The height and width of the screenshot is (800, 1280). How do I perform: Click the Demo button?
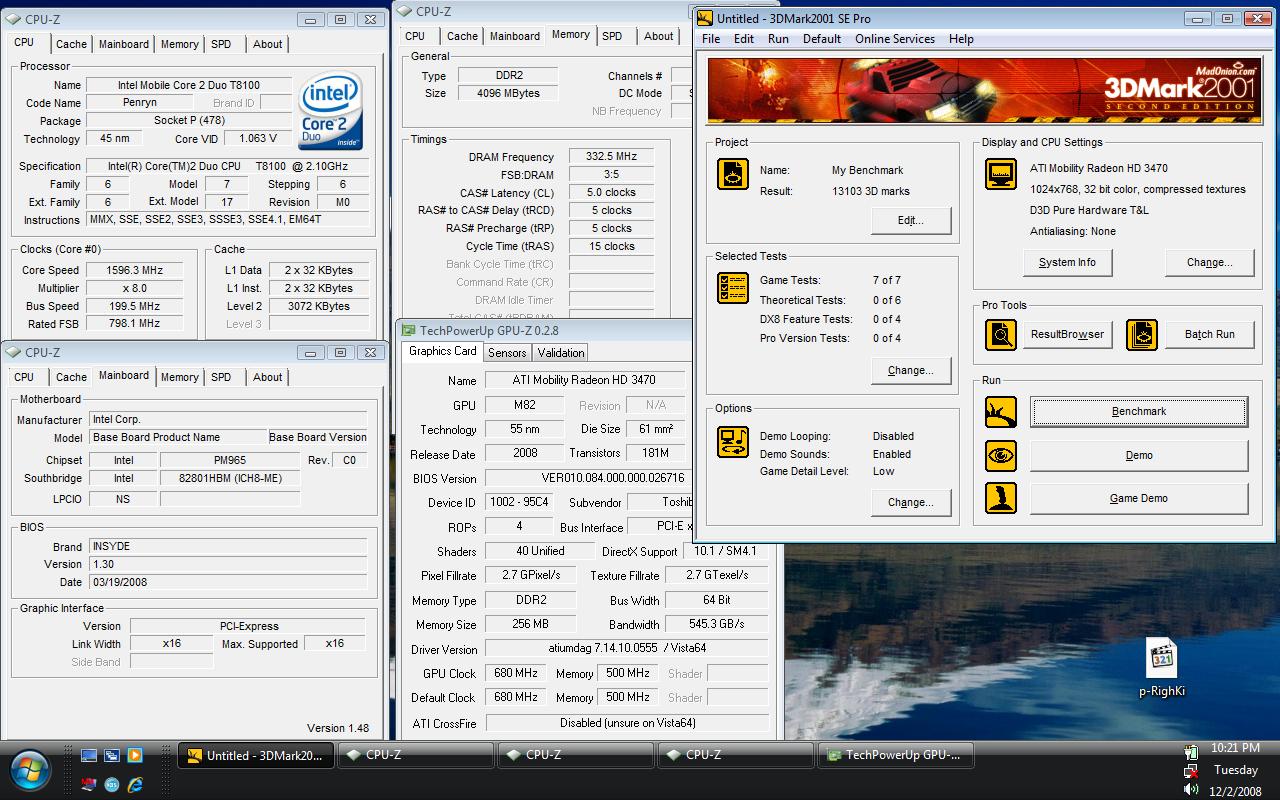point(1139,455)
